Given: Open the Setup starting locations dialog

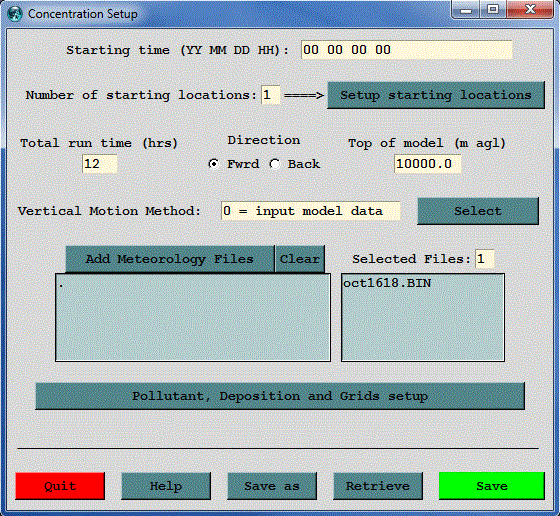Looking at the screenshot, I should coord(436,95).
